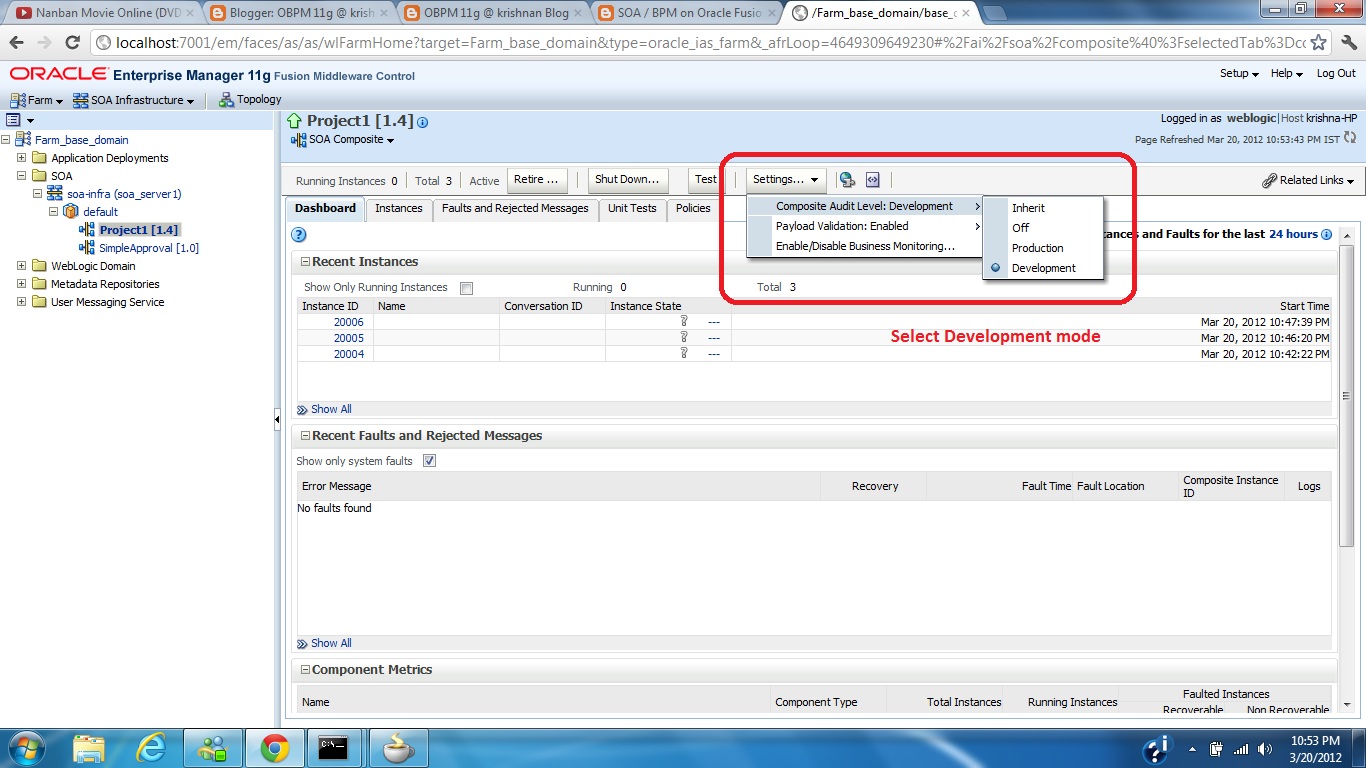
Task: Click the default partition folder icon
Action: pos(71,212)
